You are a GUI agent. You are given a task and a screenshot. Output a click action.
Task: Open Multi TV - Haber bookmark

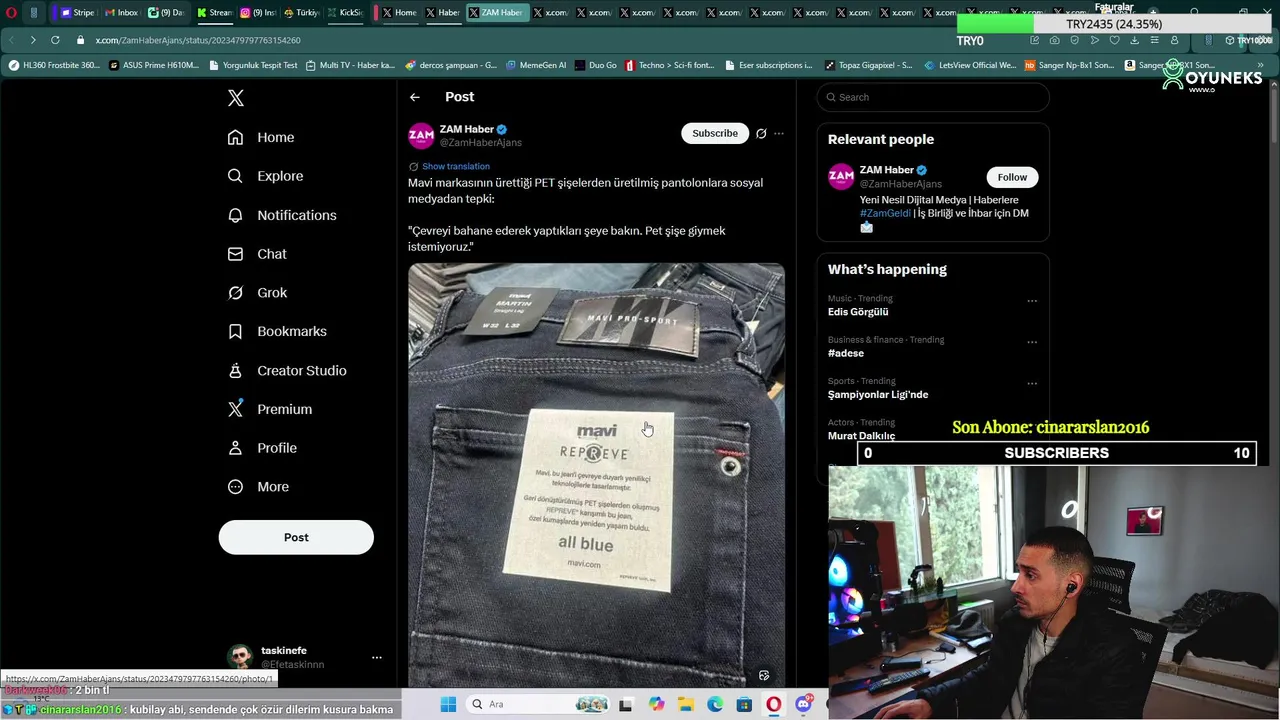[x=350, y=65]
